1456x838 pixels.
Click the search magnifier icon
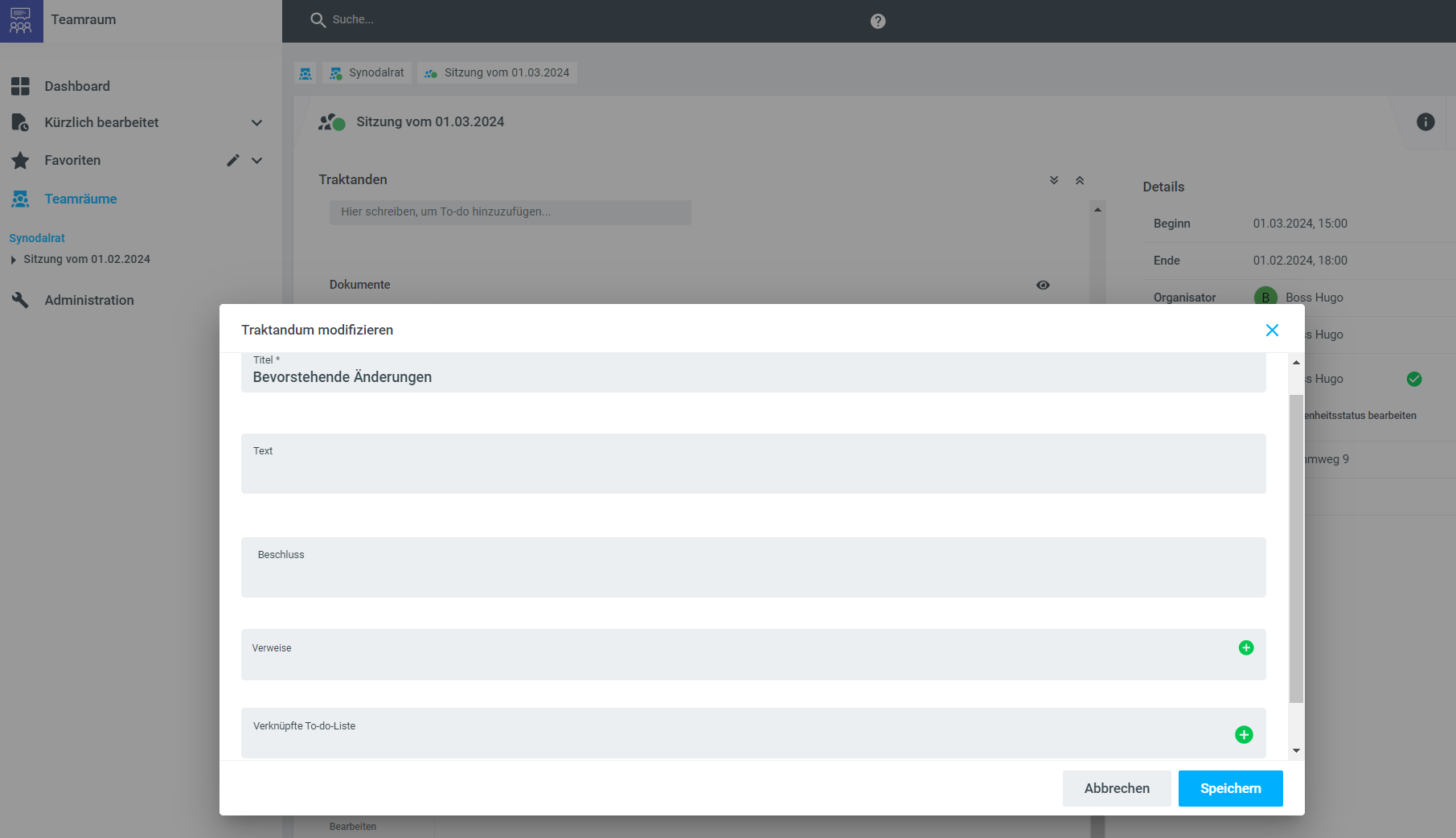318,20
